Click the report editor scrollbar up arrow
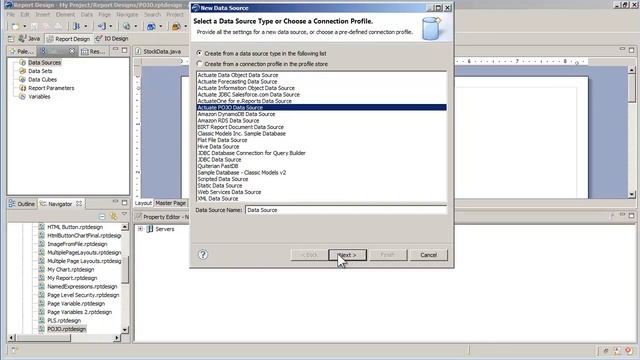Image resolution: width=640 pixels, height=360 pixels. tap(631, 70)
